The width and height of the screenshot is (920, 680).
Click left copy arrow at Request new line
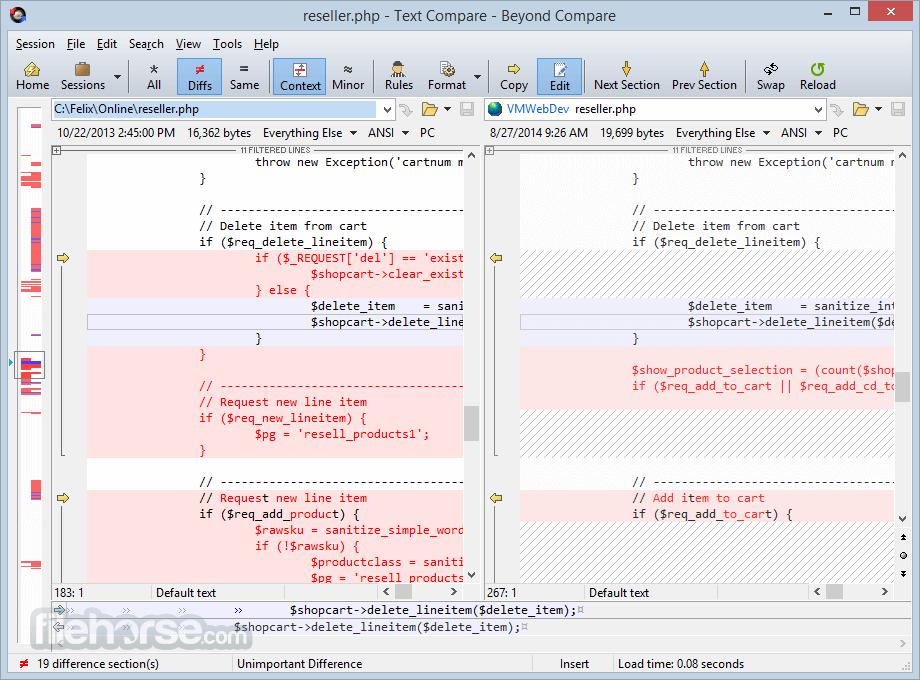63,498
